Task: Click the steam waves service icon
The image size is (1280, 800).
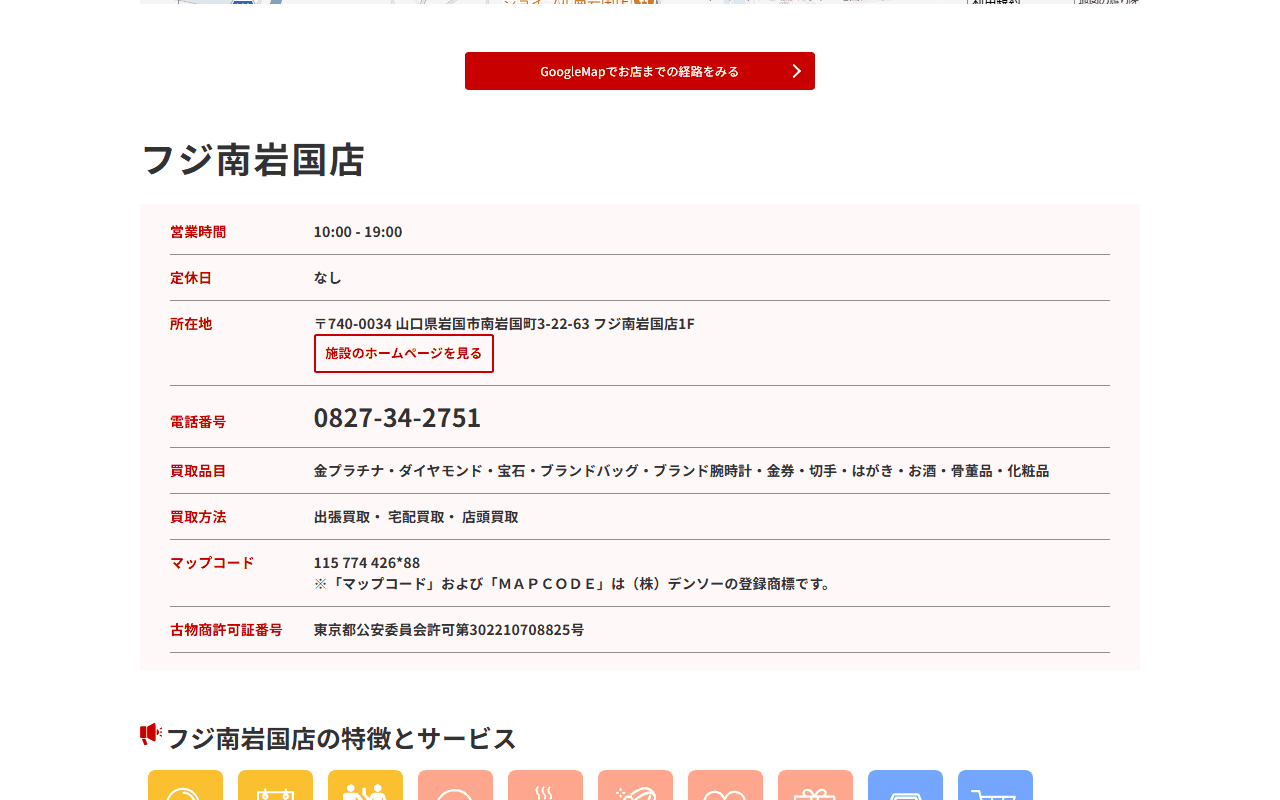Action: [545, 785]
